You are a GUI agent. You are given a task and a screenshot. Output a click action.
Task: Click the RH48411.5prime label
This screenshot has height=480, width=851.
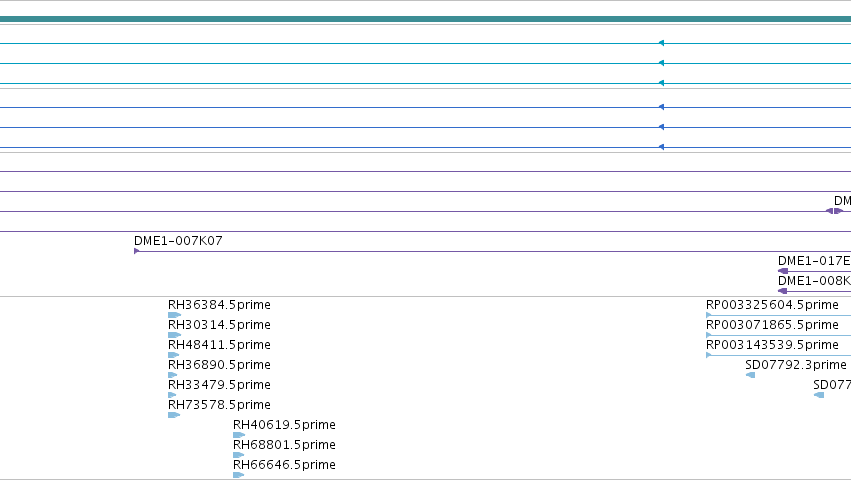(219, 345)
